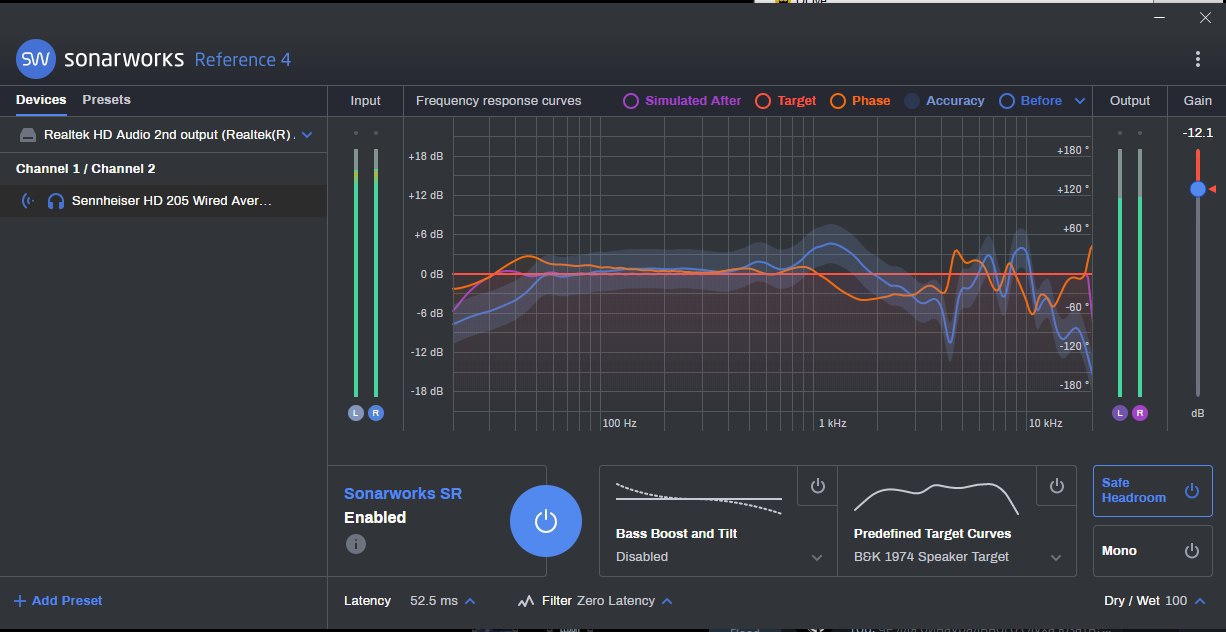Expand the curve legend dropdown arrow after Before
This screenshot has width=1226, height=632.
tap(1080, 101)
